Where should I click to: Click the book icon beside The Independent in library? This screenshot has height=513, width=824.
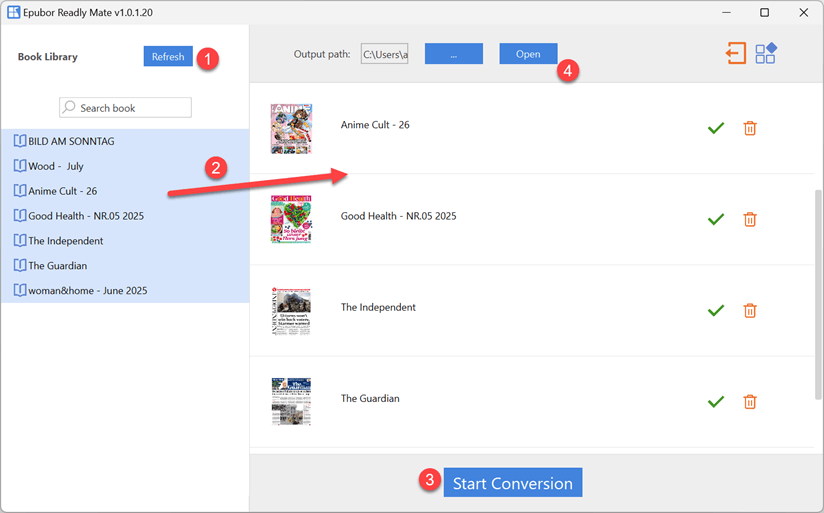[20, 240]
